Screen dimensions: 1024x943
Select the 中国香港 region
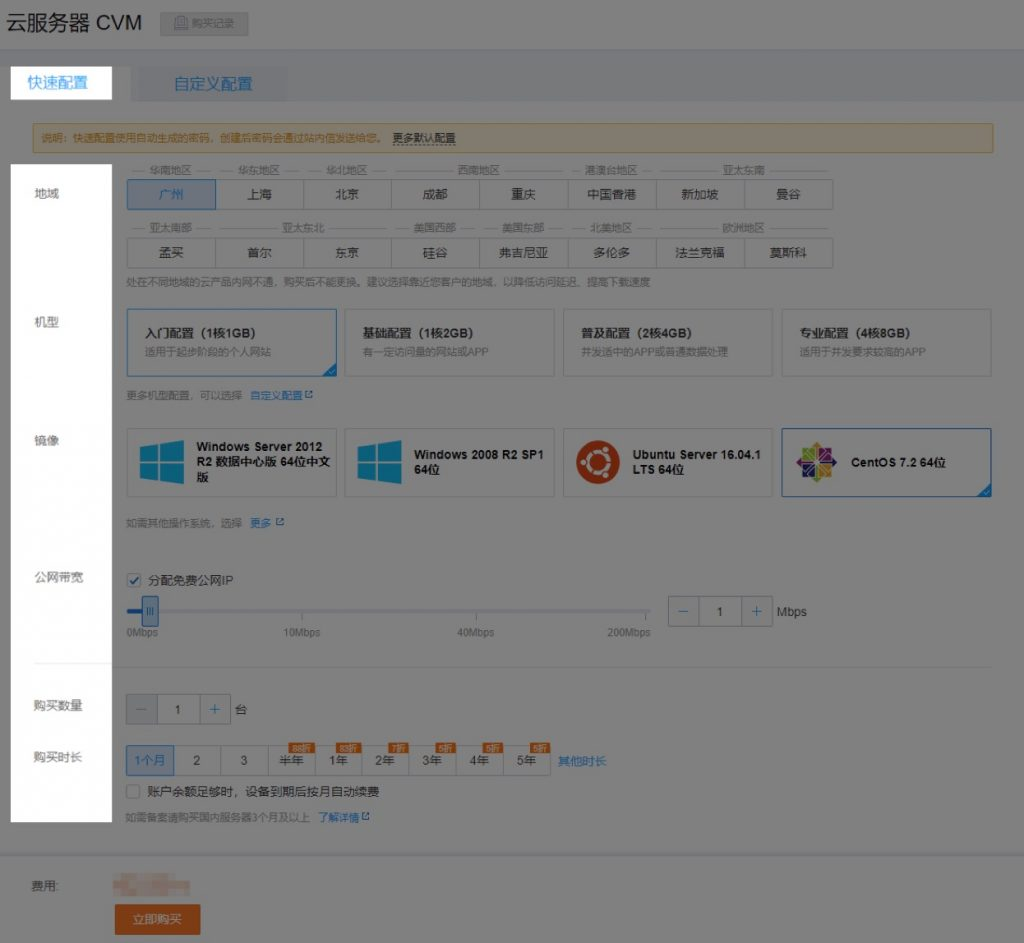(612, 195)
